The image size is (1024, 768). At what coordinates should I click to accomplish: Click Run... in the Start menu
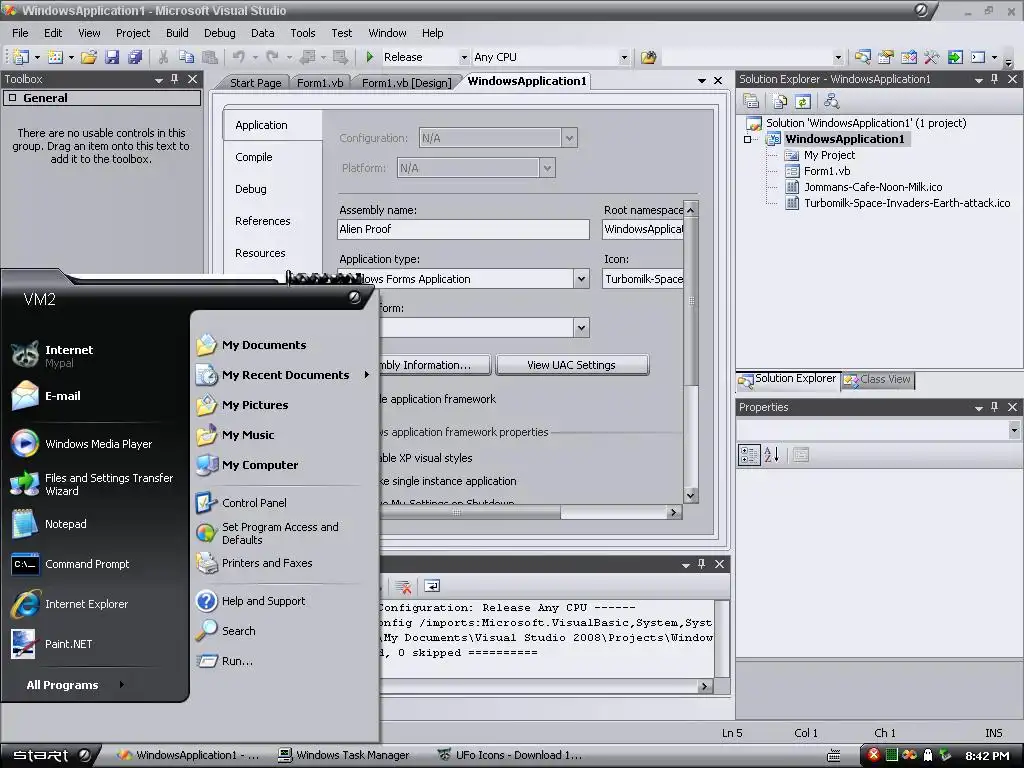[x=237, y=661]
